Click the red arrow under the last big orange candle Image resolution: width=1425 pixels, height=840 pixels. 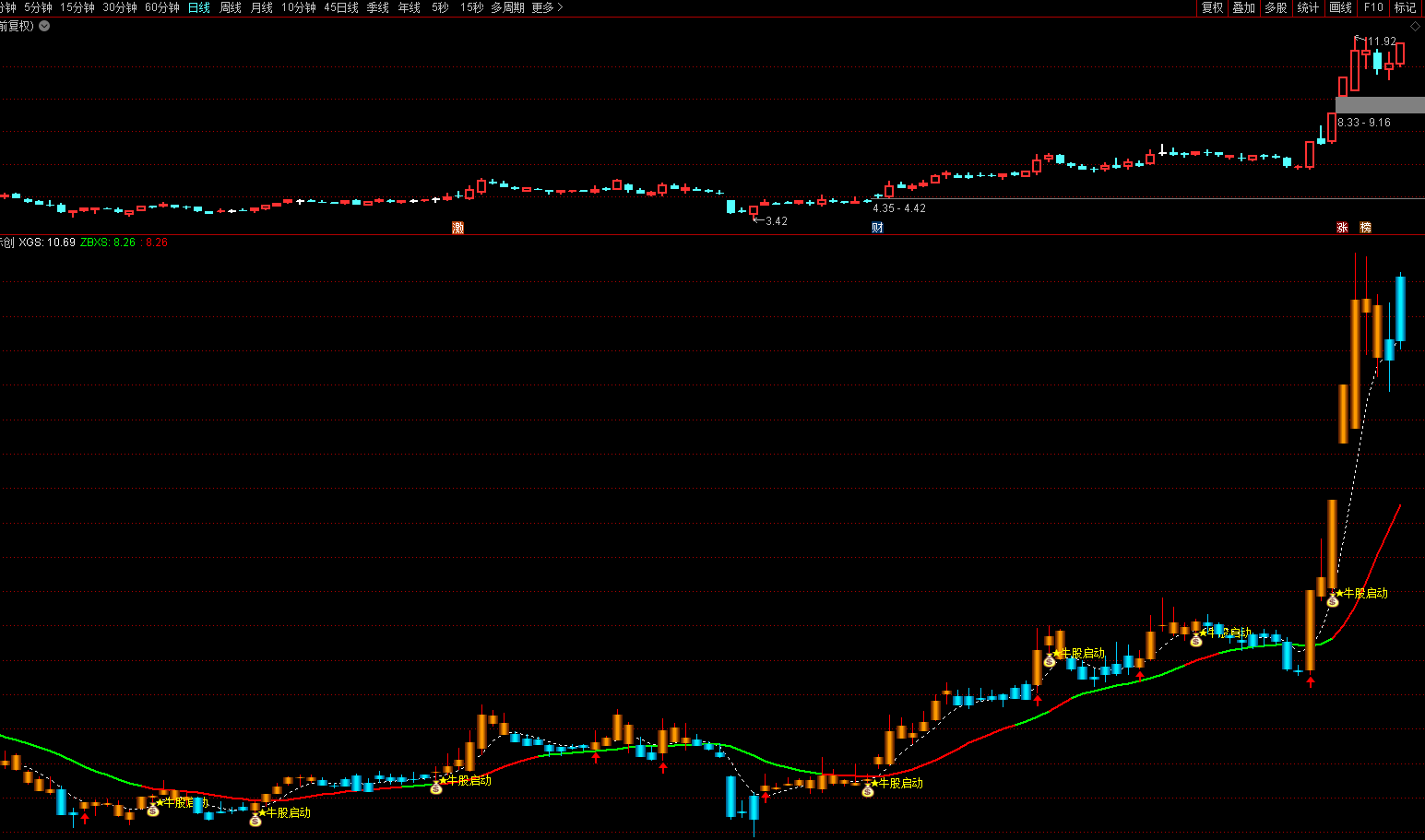click(x=1311, y=681)
